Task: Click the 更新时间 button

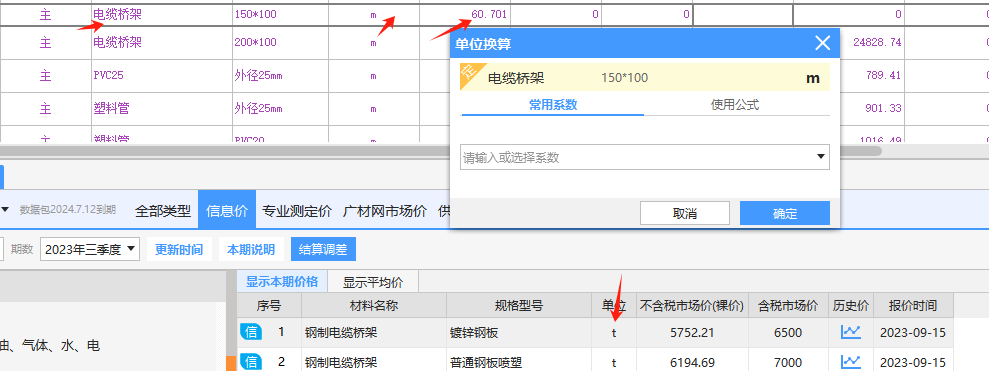Action: [180, 249]
